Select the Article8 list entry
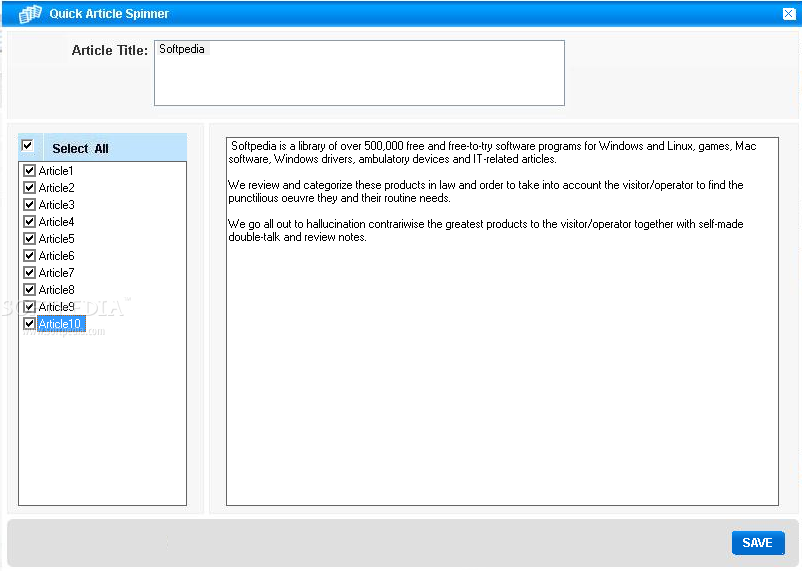This screenshot has width=802, height=571. click(57, 290)
